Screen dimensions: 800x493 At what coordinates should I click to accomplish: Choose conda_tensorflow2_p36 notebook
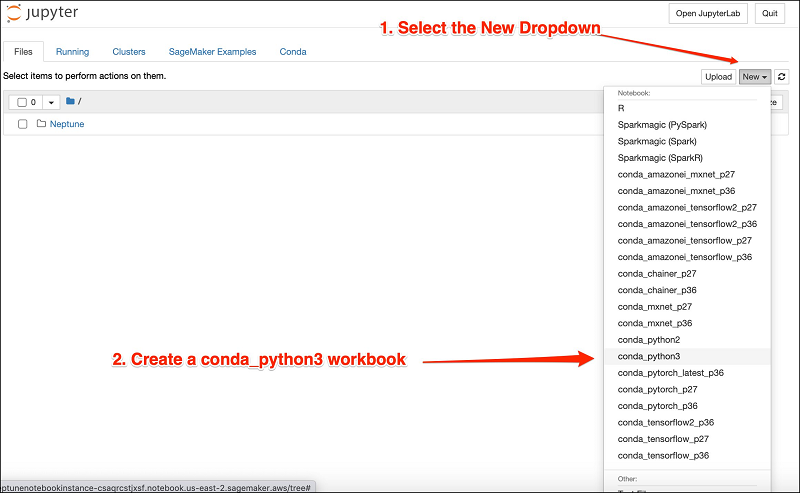687,423
